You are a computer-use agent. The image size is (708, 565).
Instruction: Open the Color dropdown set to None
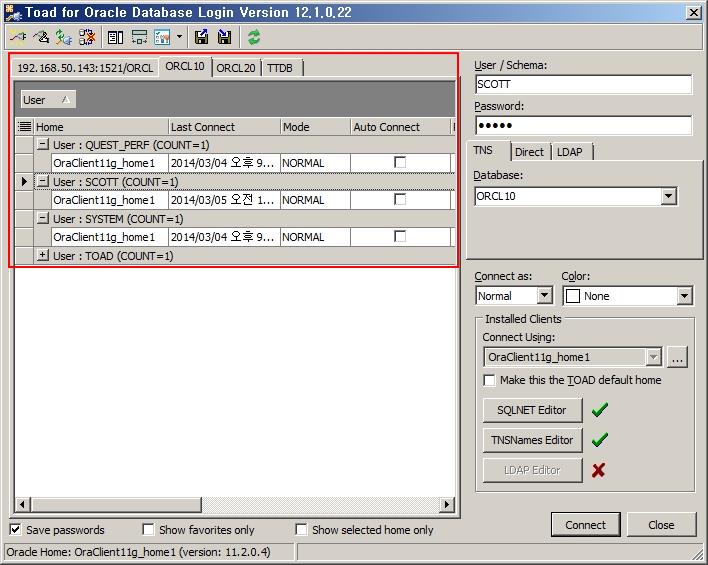tap(684, 296)
